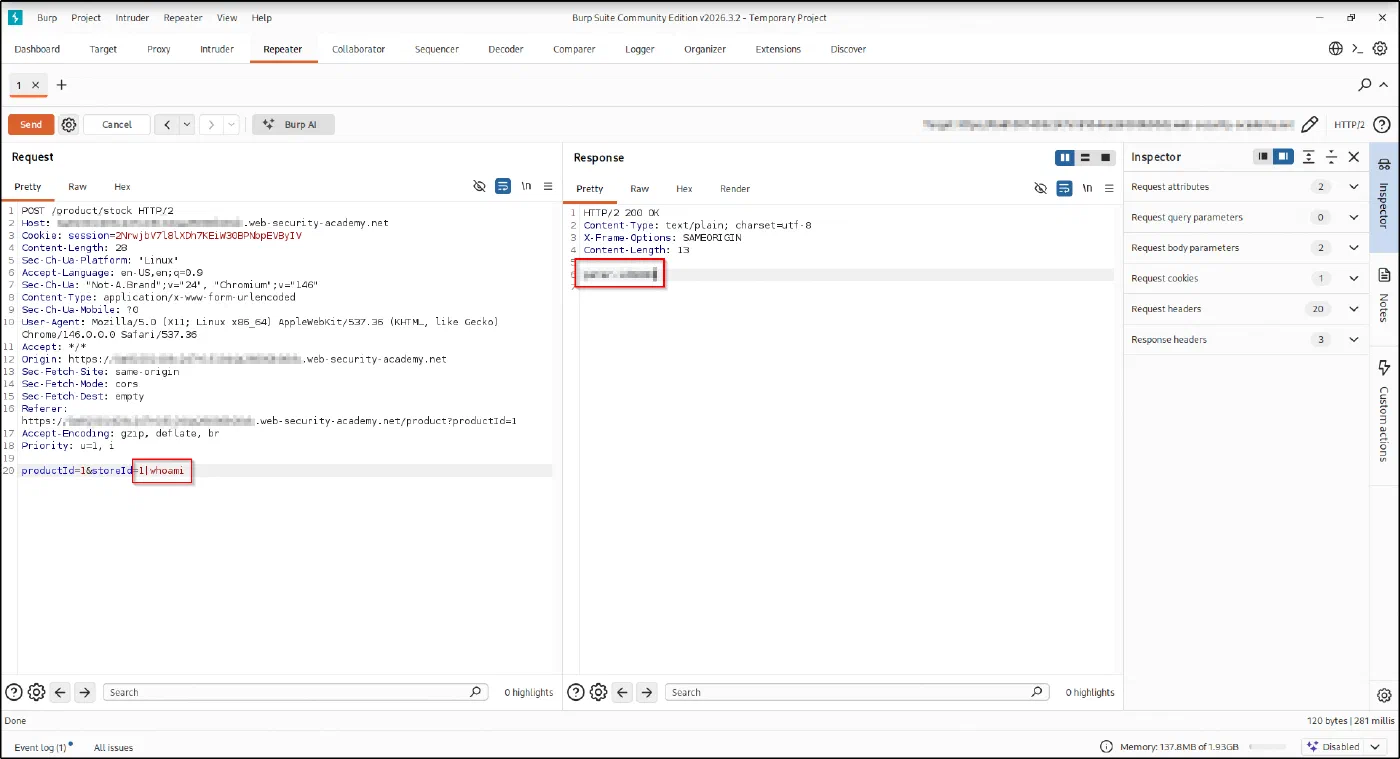Close Repeater tab 1

click(36, 85)
